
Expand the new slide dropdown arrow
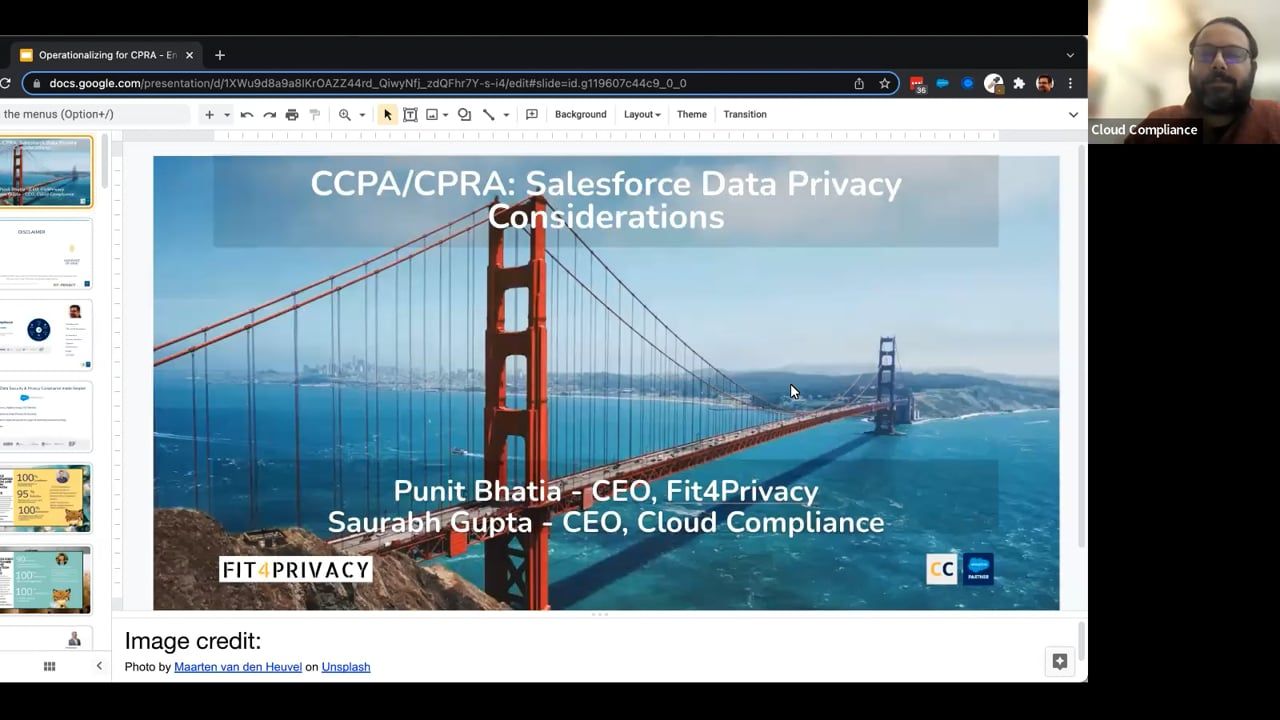225,114
